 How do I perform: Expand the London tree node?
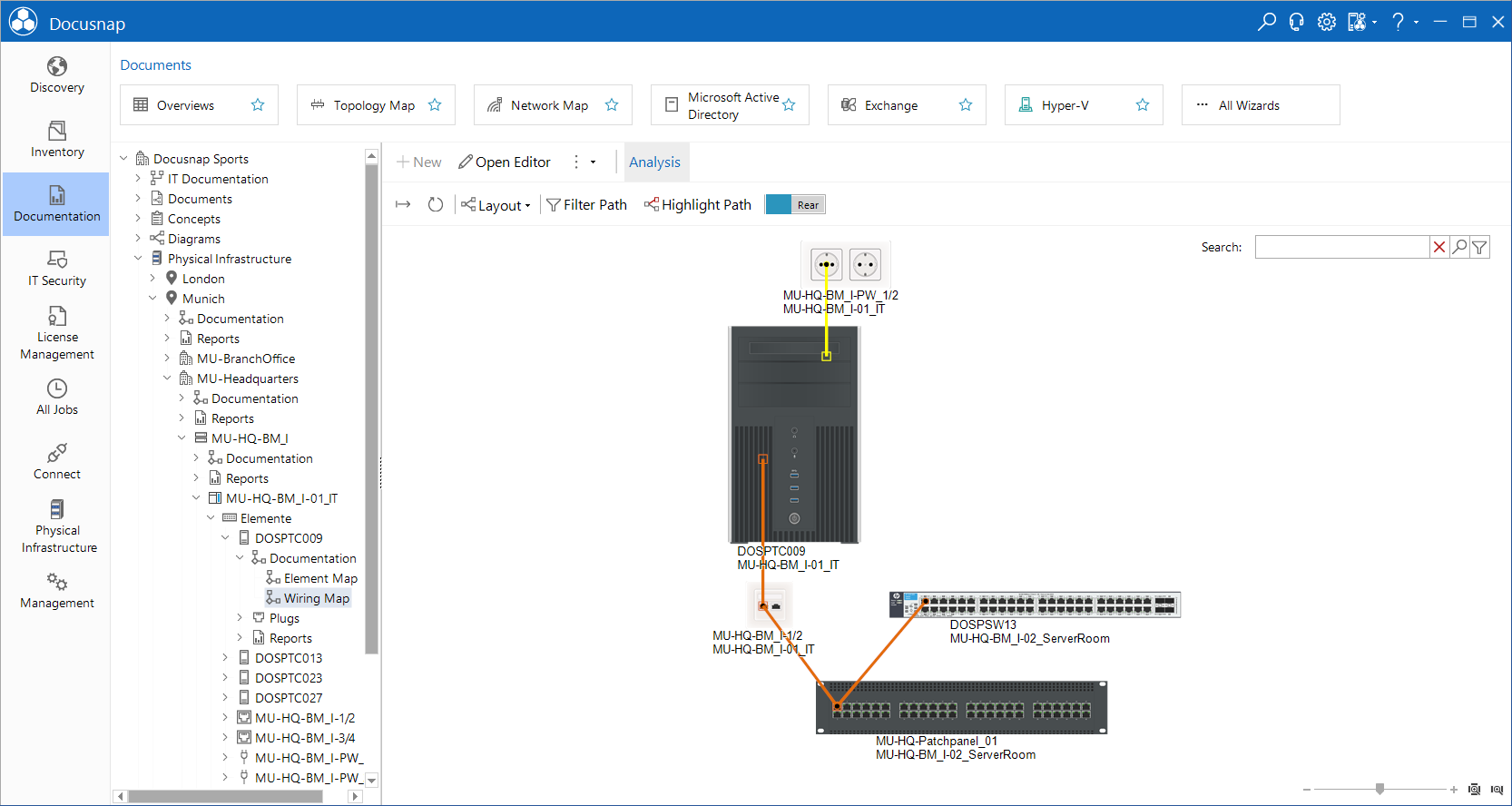tap(152, 279)
